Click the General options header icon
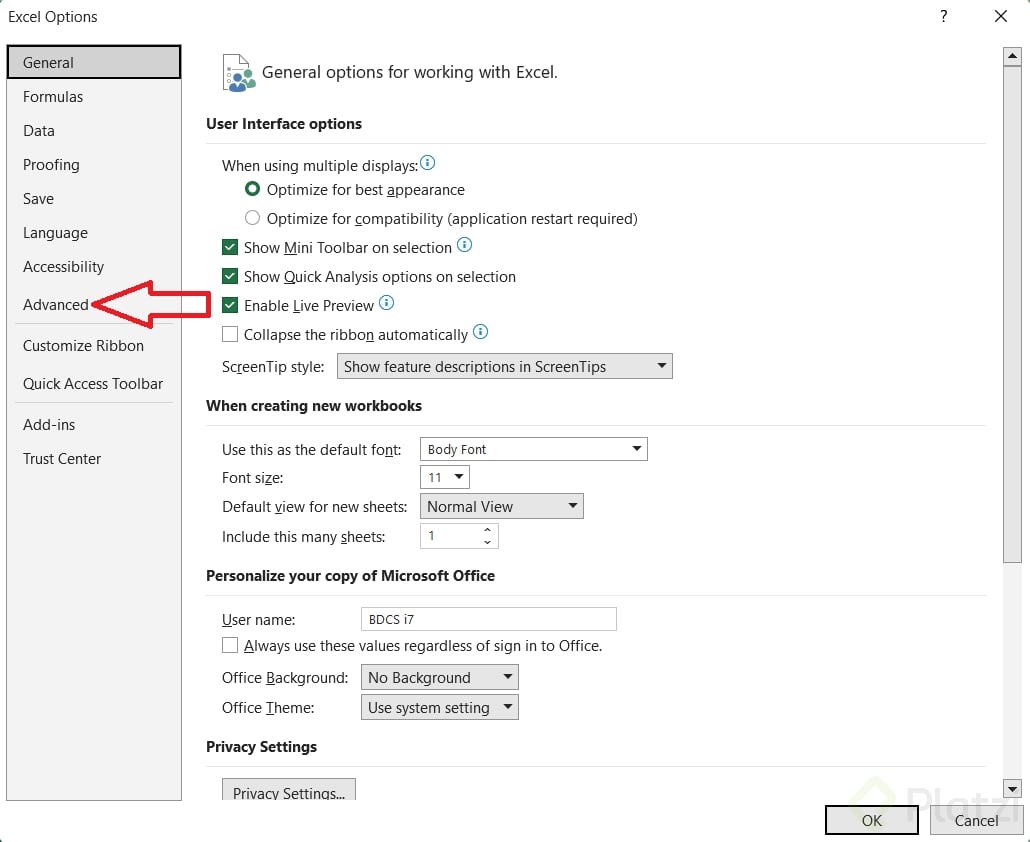 (x=238, y=73)
